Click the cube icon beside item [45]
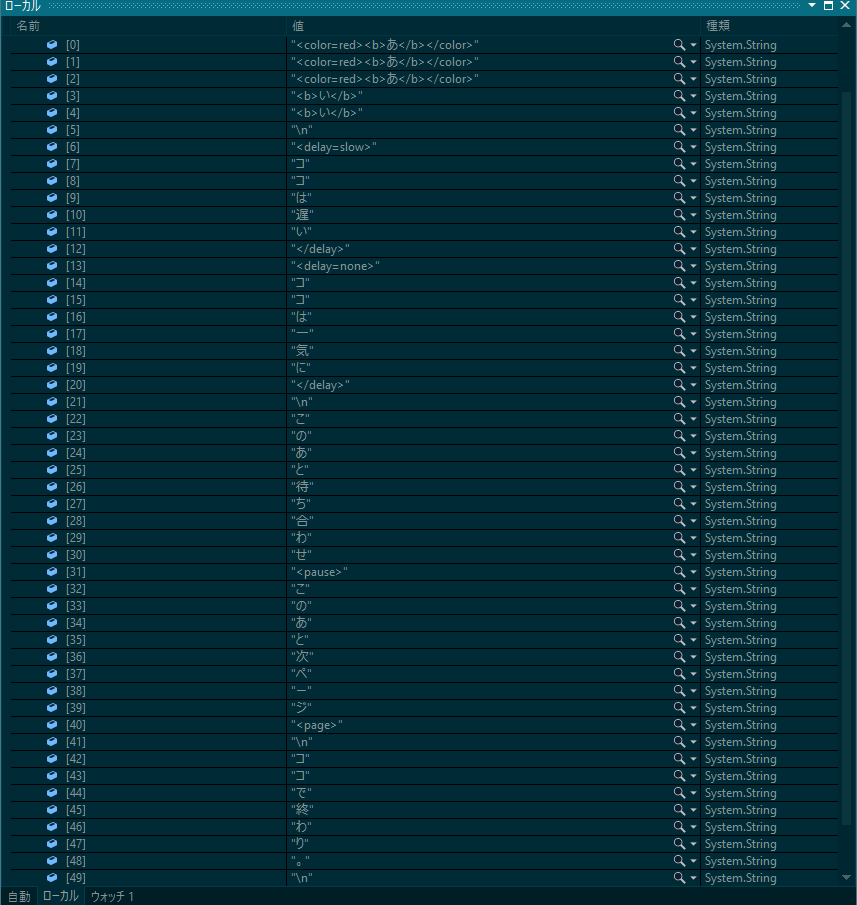The height and width of the screenshot is (905, 857). [x=52, y=810]
